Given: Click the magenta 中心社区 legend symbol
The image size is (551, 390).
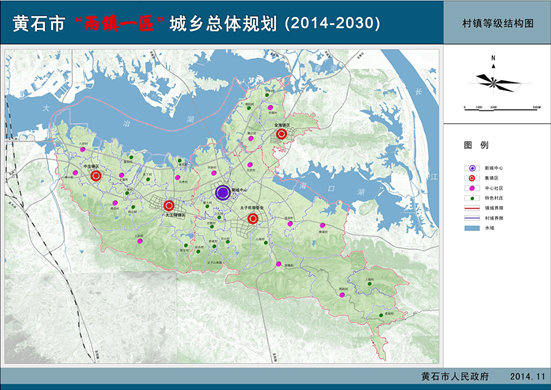Looking at the screenshot, I should tap(472, 188).
